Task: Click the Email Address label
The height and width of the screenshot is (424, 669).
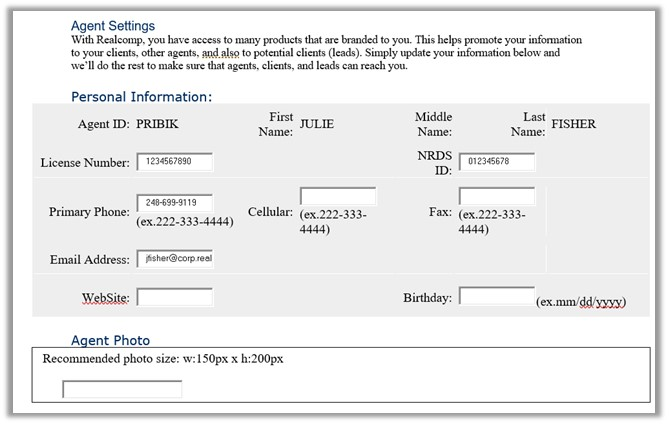Action: pyautogui.click(x=90, y=259)
